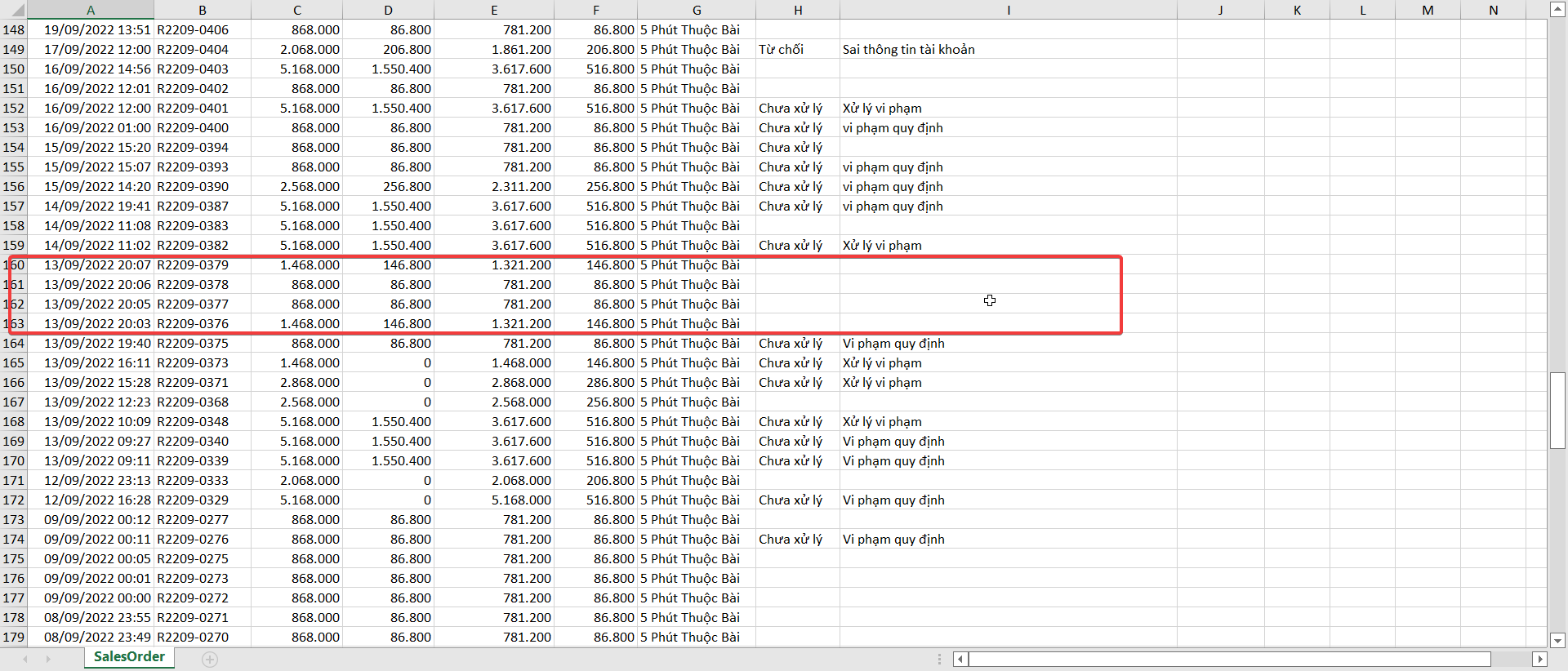This screenshot has width=1568, height=671.
Task: Go to previous sheet tab arrow
Action: 25,659
